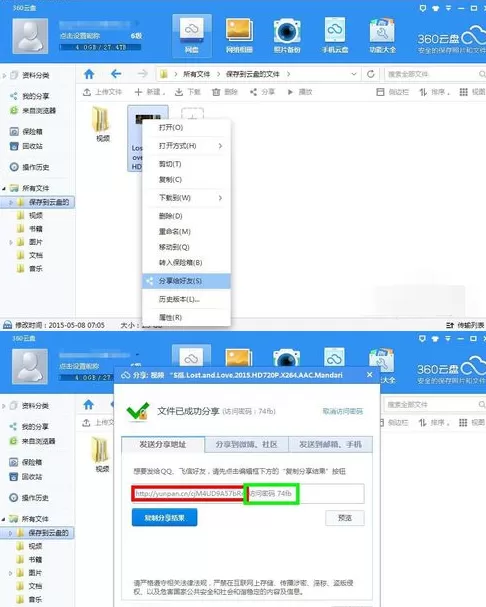Click back arrow in upper window

click(x=116, y=74)
